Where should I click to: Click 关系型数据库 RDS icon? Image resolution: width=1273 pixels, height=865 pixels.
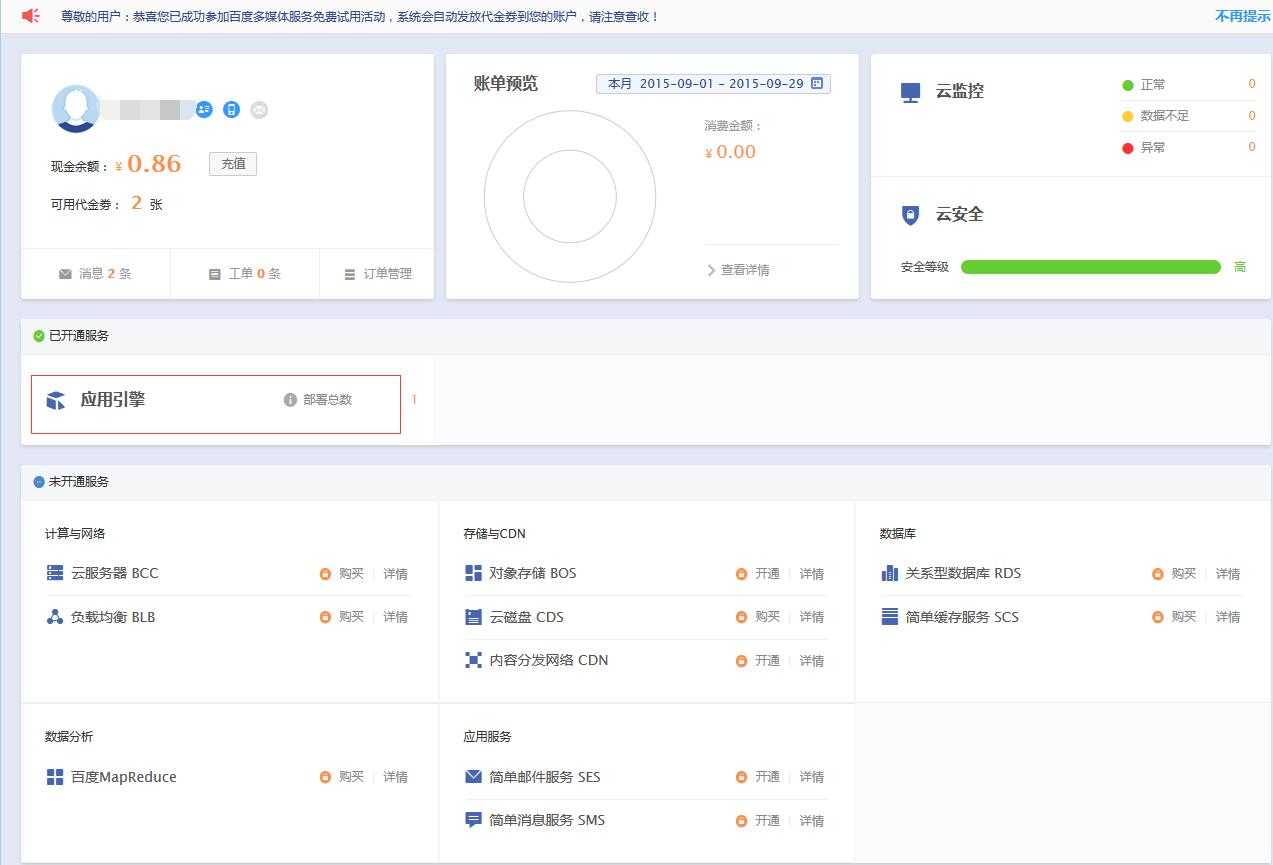pyautogui.click(x=889, y=573)
